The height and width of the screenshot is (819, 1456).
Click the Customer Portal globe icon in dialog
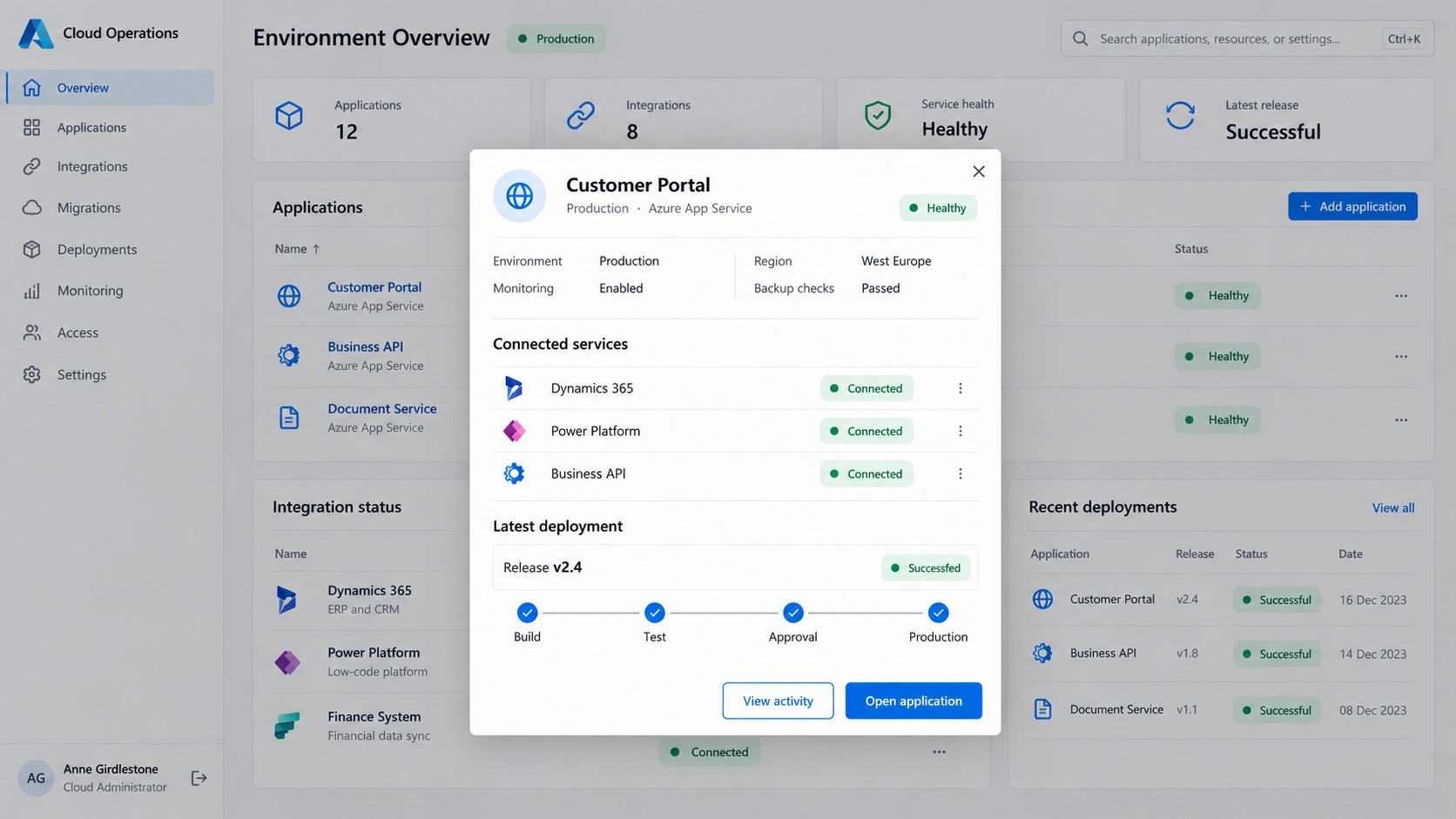pyautogui.click(x=520, y=196)
